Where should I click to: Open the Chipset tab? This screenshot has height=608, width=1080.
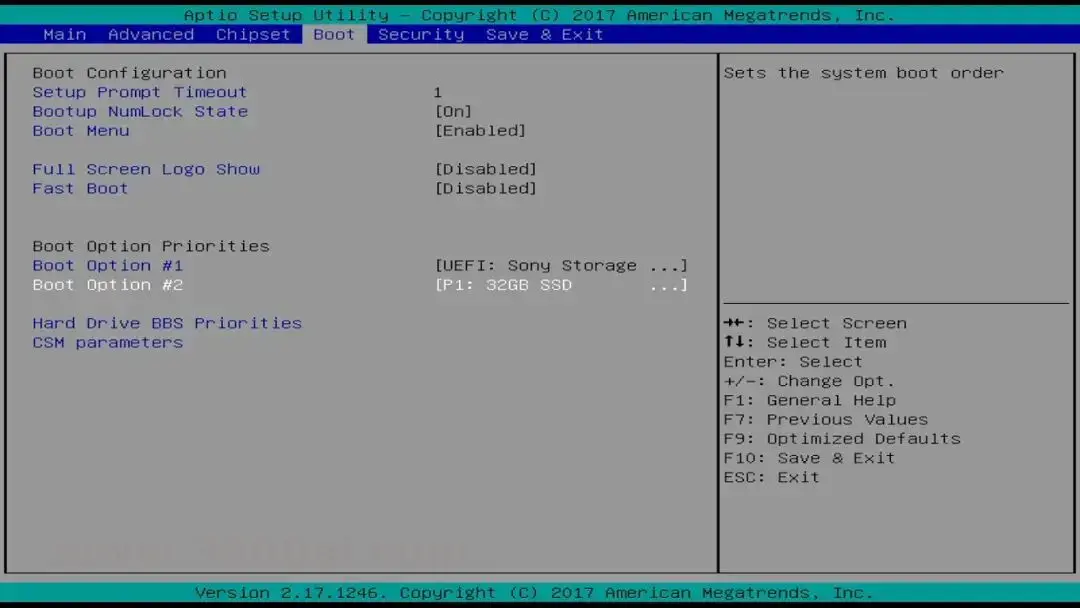[x=253, y=34]
